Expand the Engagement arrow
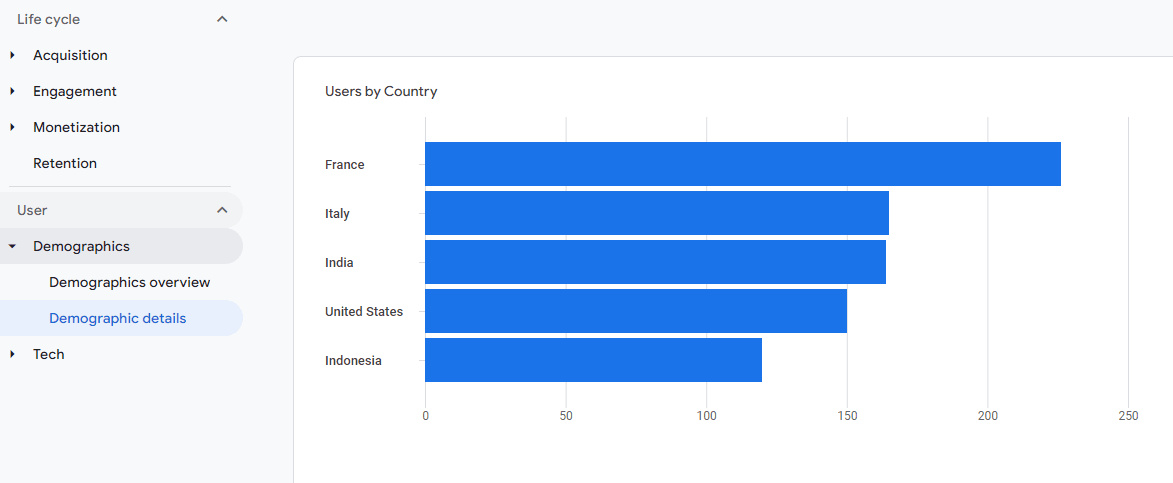Viewport: 1173px width, 483px height. pos(12,91)
